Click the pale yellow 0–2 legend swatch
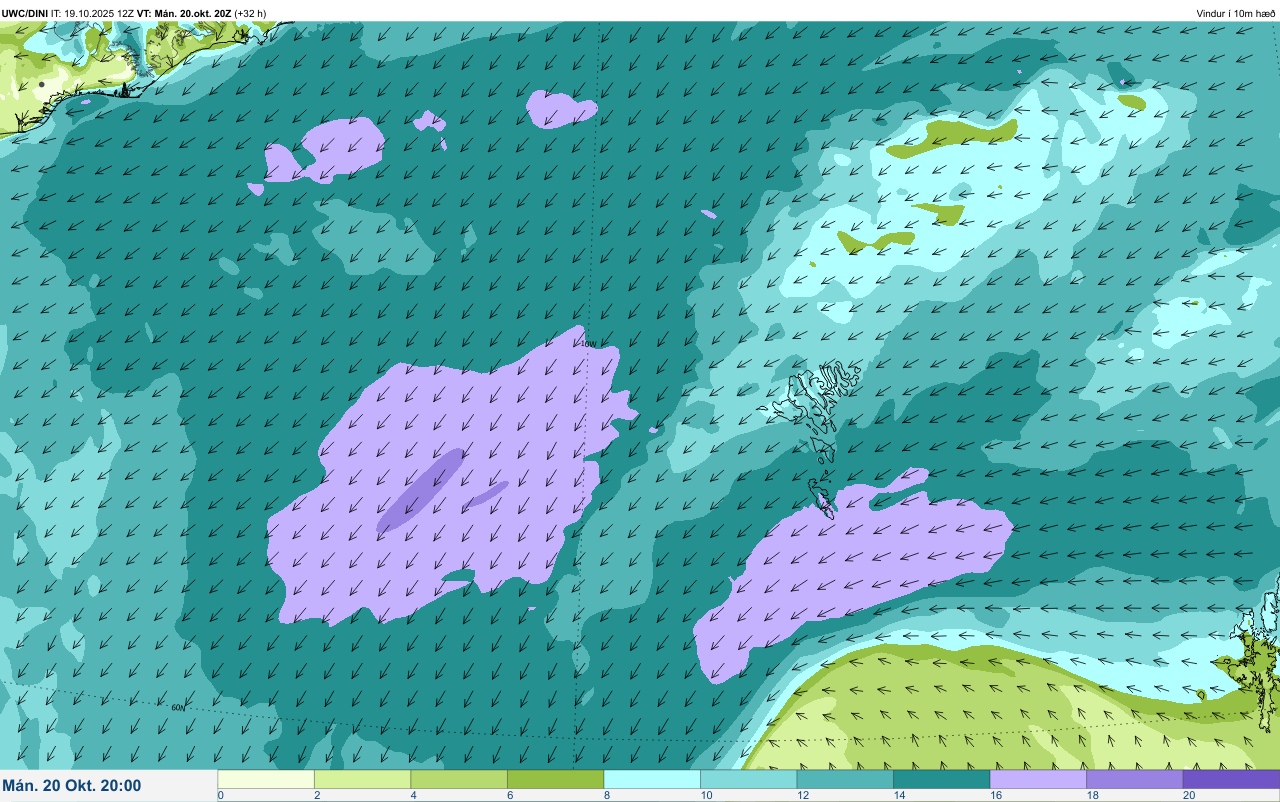The image size is (1280, 802). pos(266,779)
